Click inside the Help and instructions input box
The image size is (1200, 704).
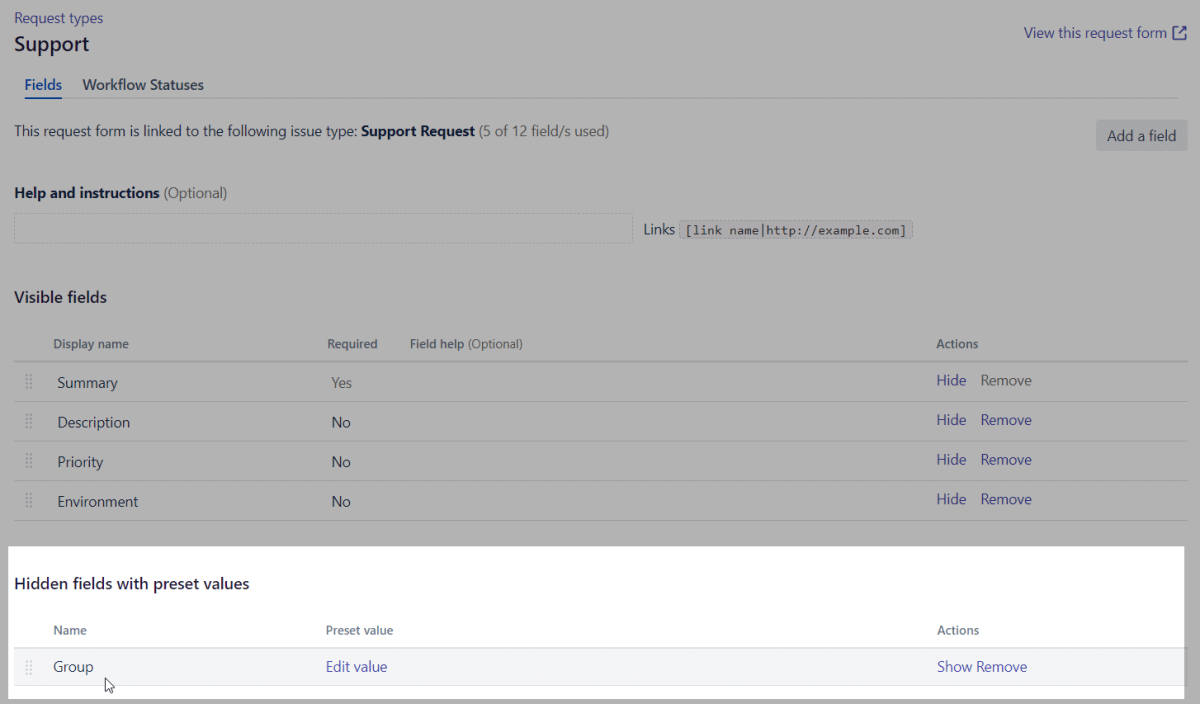click(x=322, y=228)
